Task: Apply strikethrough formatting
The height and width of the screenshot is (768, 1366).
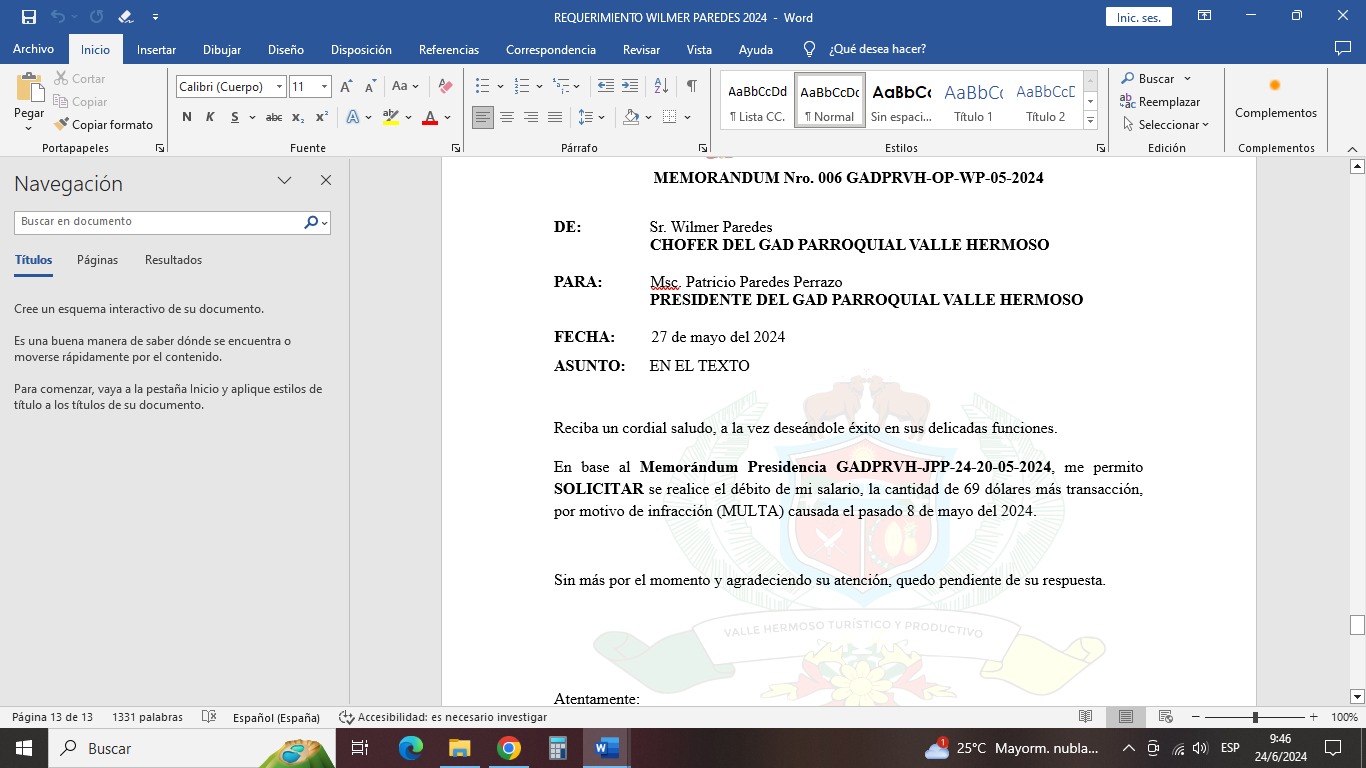Action: pyautogui.click(x=273, y=118)
